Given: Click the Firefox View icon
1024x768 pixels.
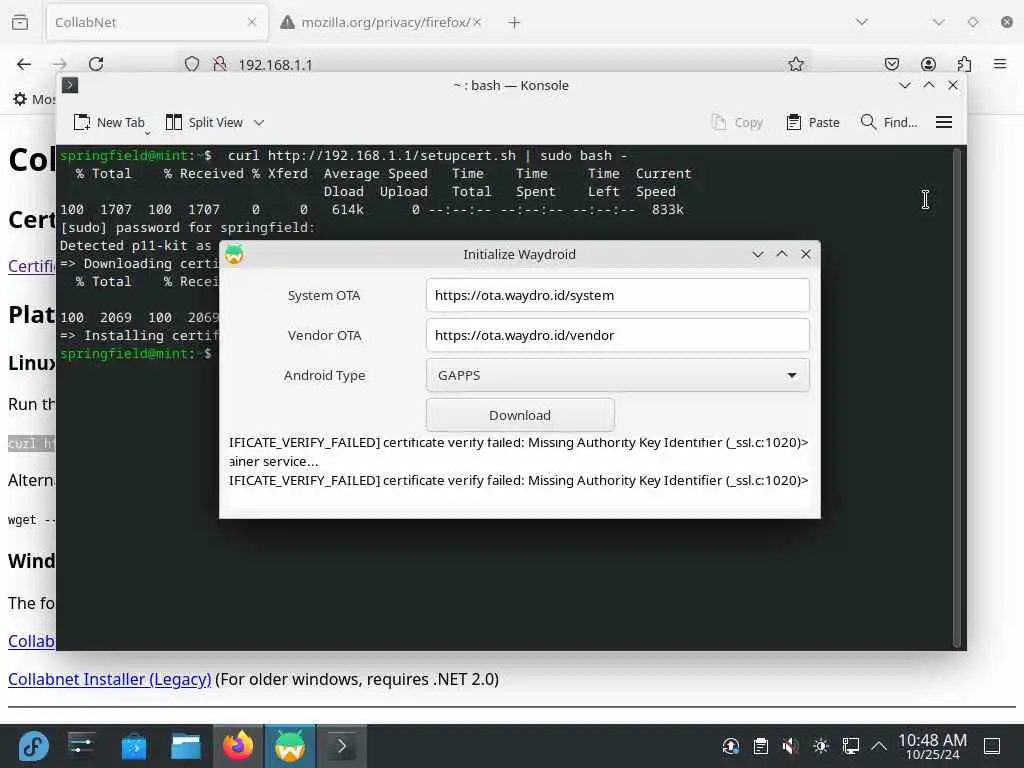Looking at the screenshot, I should coord(20,22).
